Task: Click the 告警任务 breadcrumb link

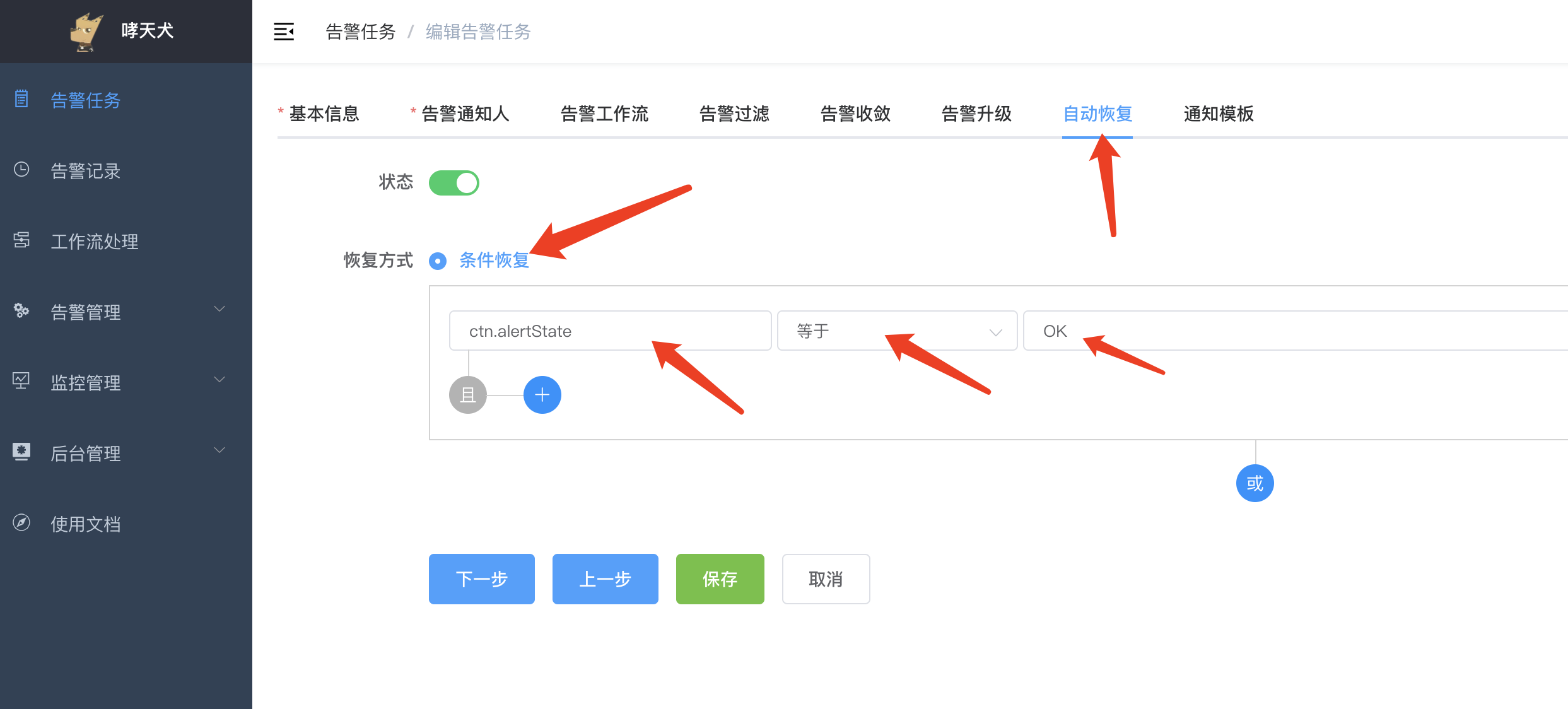Action: [x=361, y=32]
